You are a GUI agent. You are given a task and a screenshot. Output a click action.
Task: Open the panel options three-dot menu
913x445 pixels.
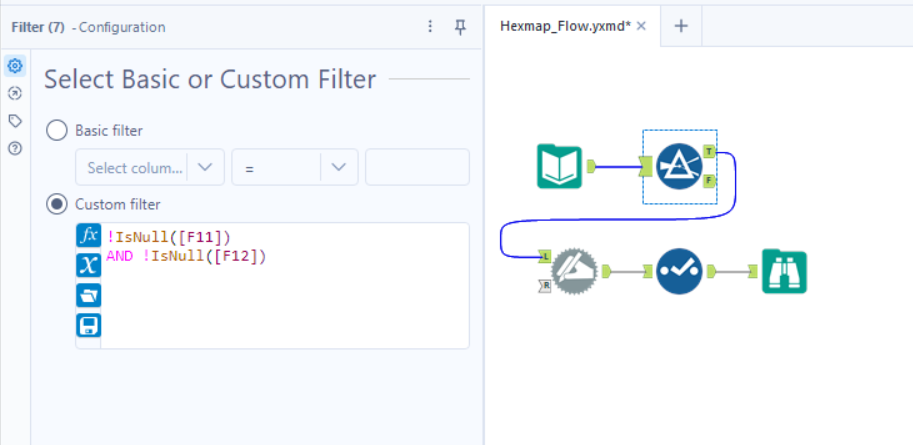[x=430, y=26]
